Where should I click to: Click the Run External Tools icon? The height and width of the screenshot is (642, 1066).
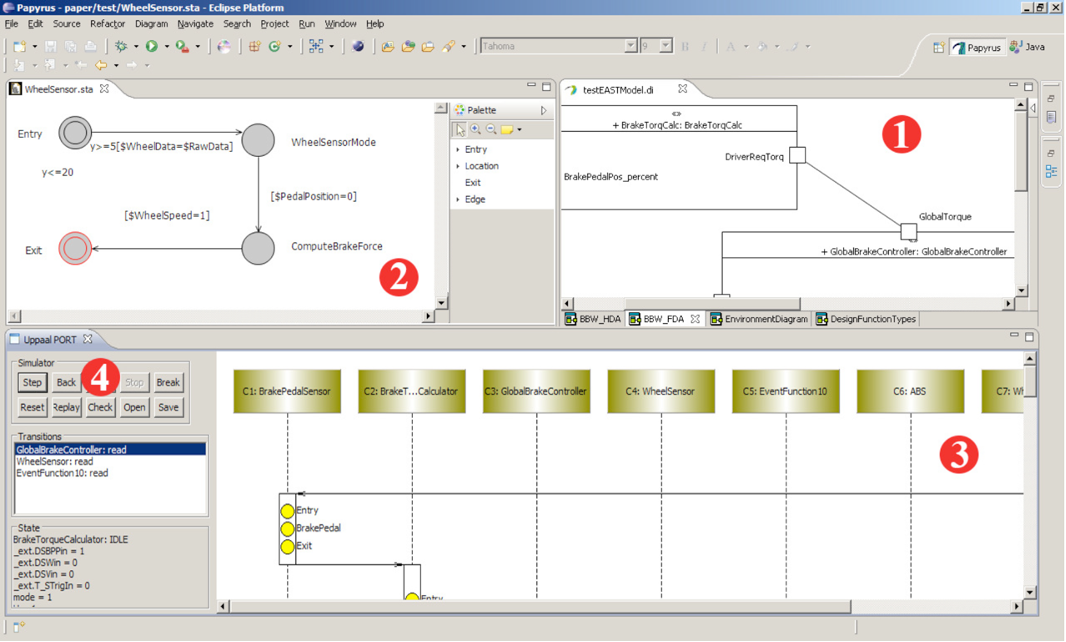[182, 46]
